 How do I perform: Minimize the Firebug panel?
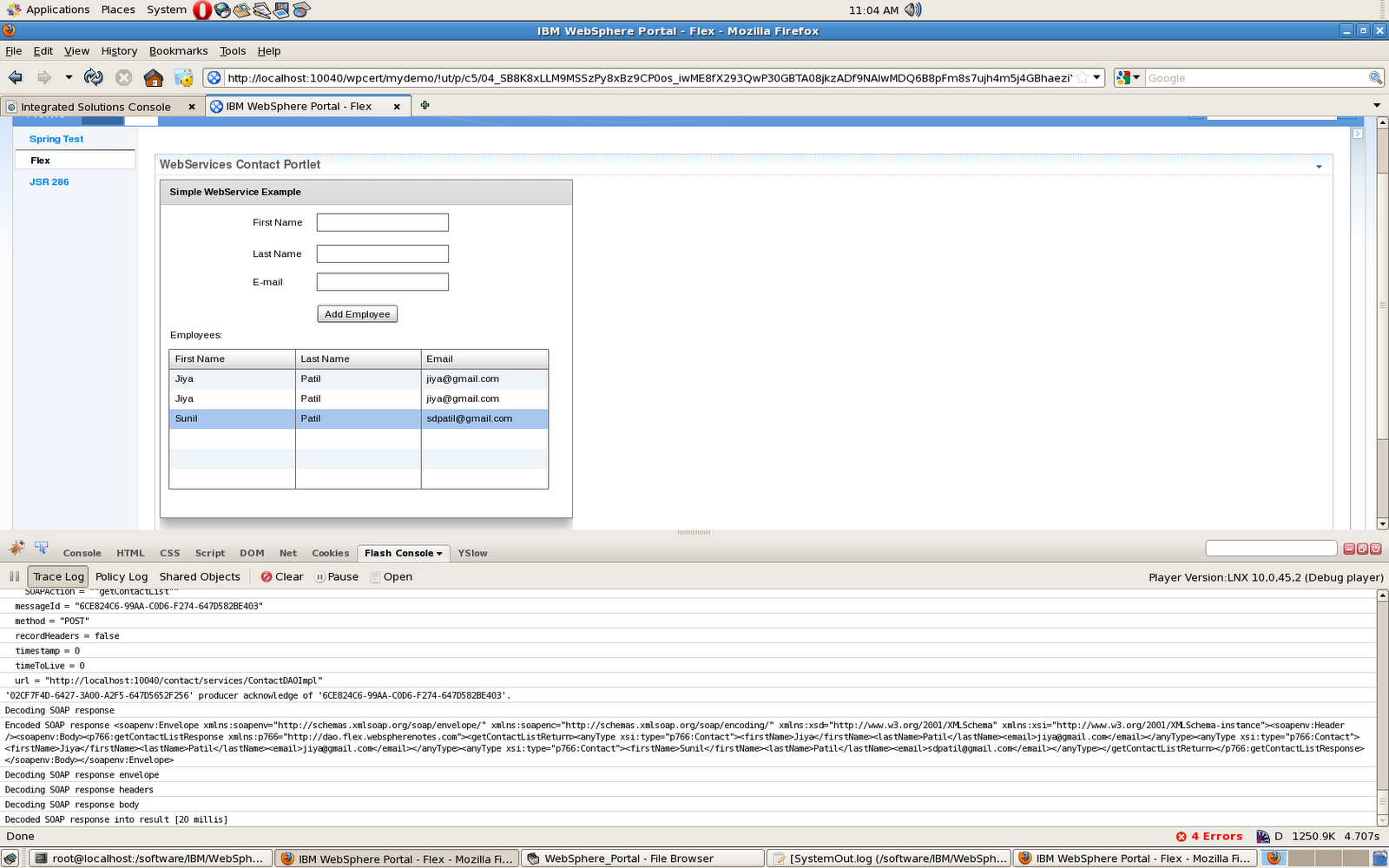[x=1349, y=549]
